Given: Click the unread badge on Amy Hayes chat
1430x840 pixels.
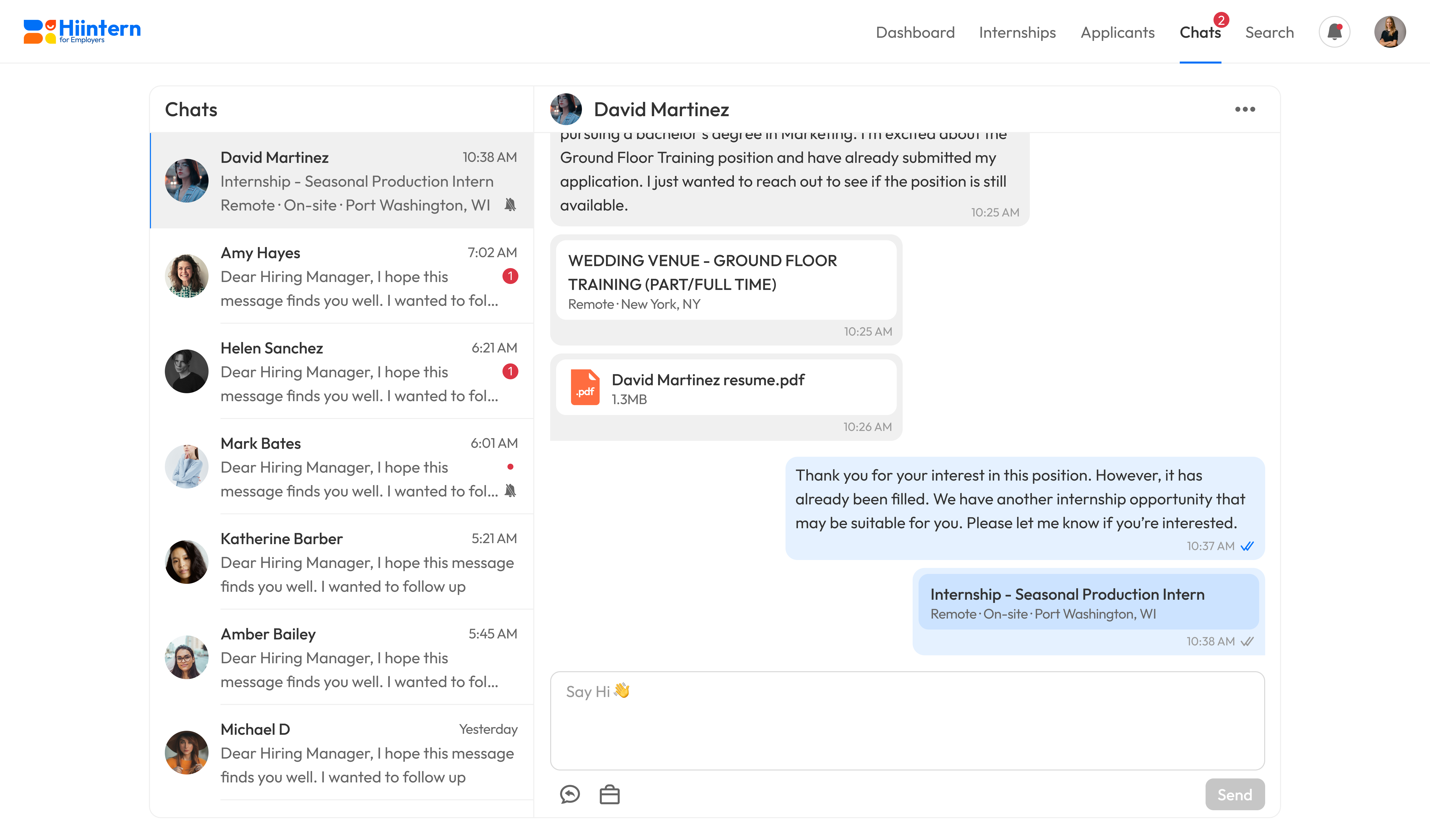Looking at the screenshot, I should pyautogui.click(x=510, y=277).
